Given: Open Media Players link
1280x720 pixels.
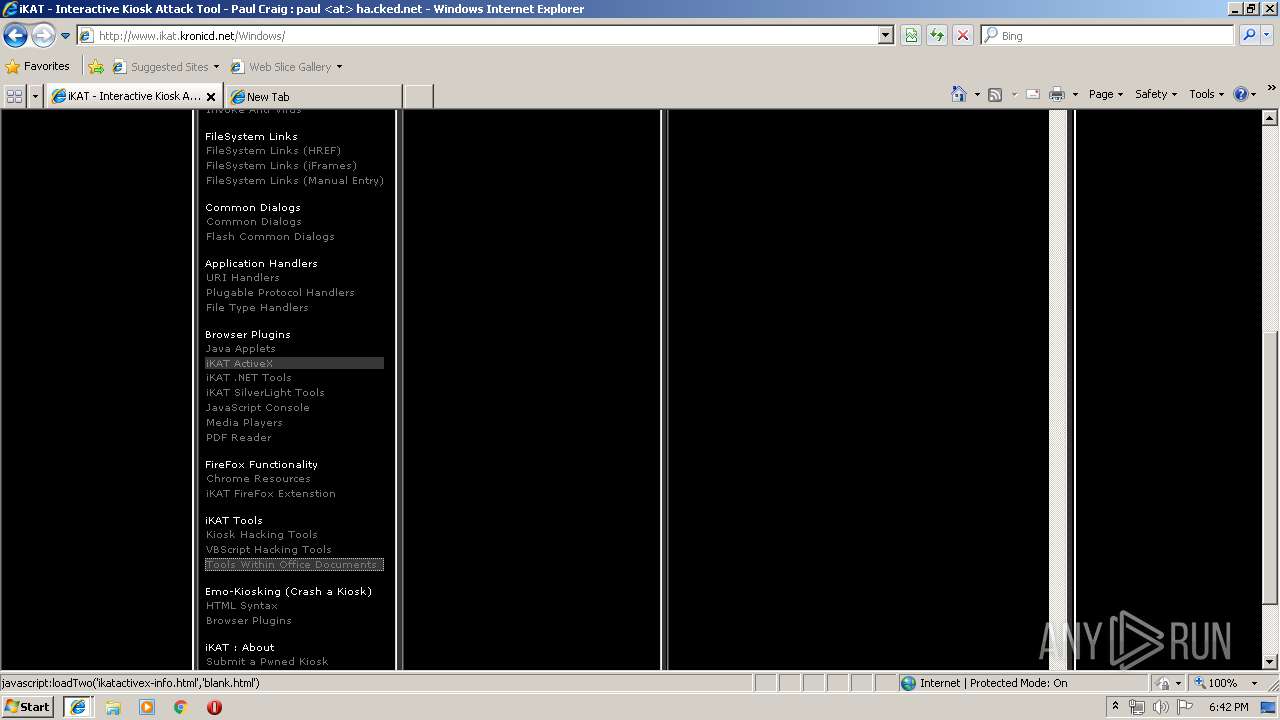Looking at the screenshot, I should click(x=244, y=423).
